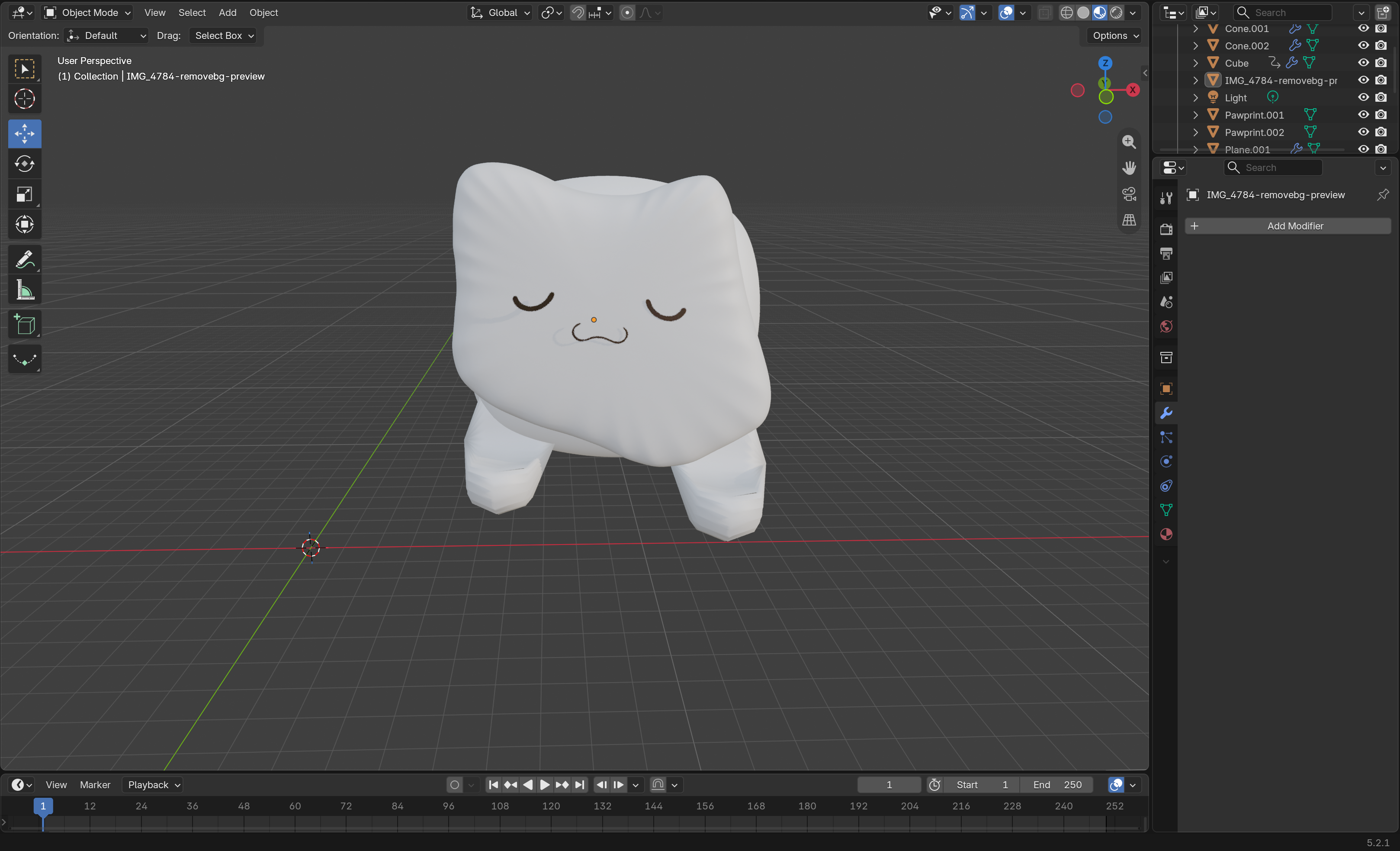Click the viewport zoom magnifier icon
Viewport: 1400px width, 851px height.
[x=1129, y=142]
